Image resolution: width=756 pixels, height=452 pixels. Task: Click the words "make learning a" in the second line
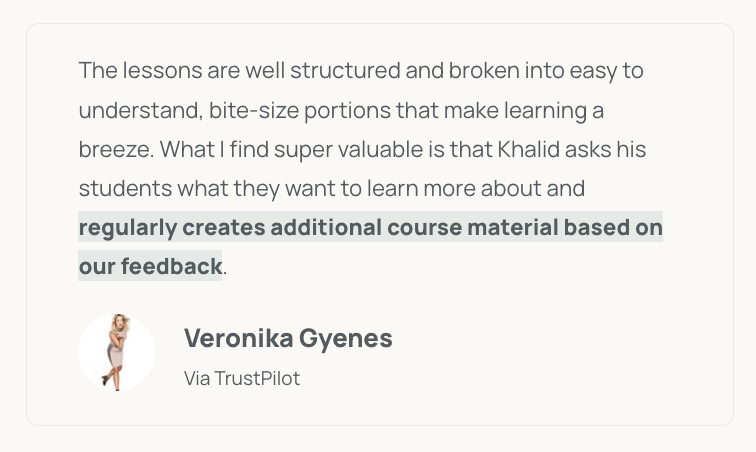[524, 110]
